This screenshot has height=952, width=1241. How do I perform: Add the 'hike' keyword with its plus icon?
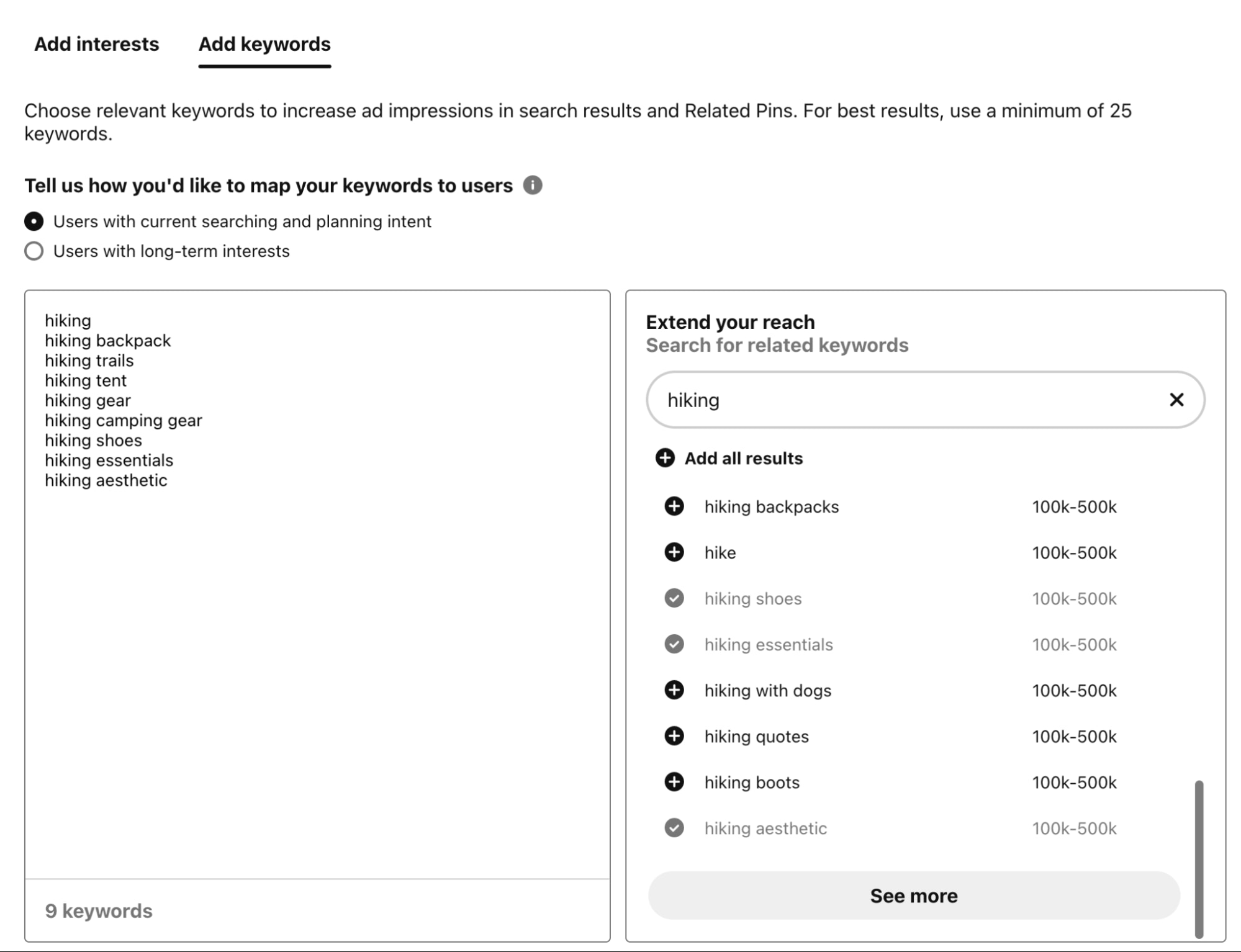point(674,552)
